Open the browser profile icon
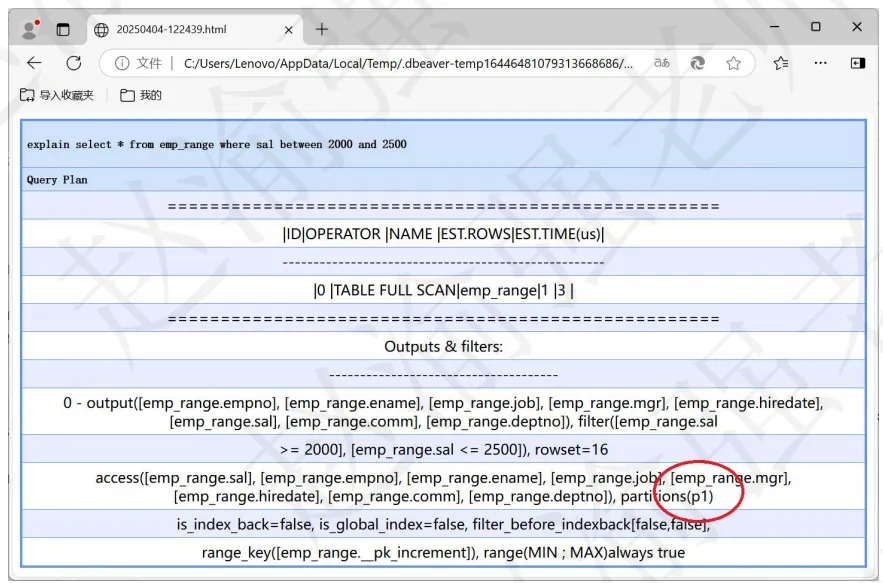 click(29, 29)
